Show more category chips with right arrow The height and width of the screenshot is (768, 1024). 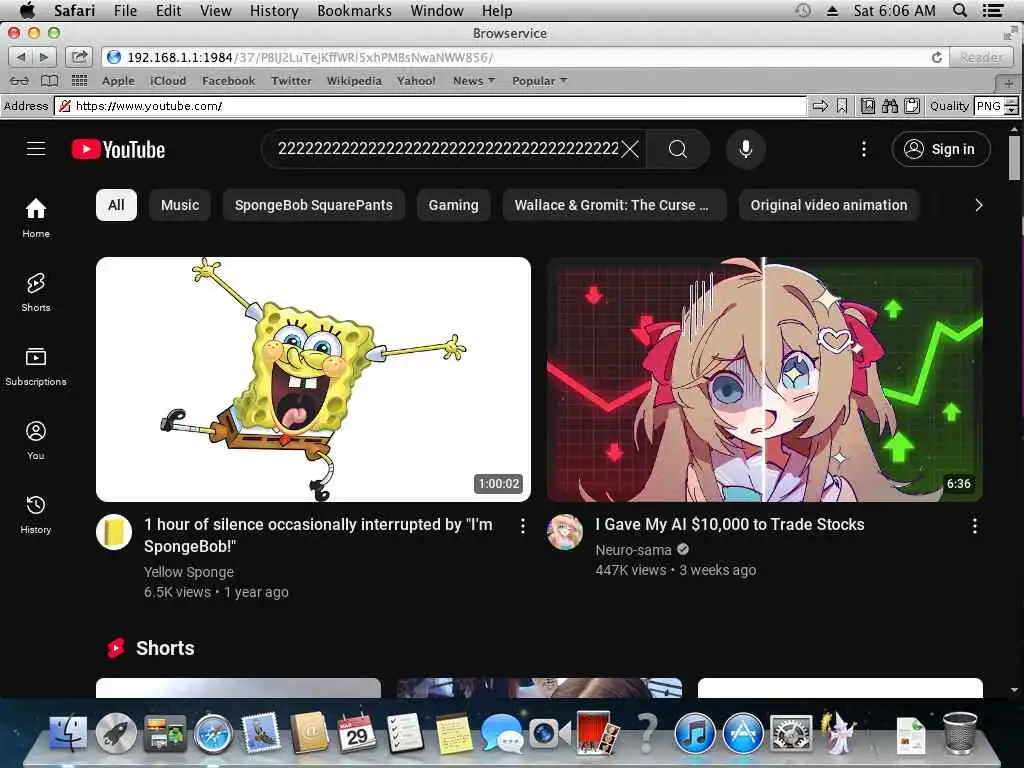[978, 205]
